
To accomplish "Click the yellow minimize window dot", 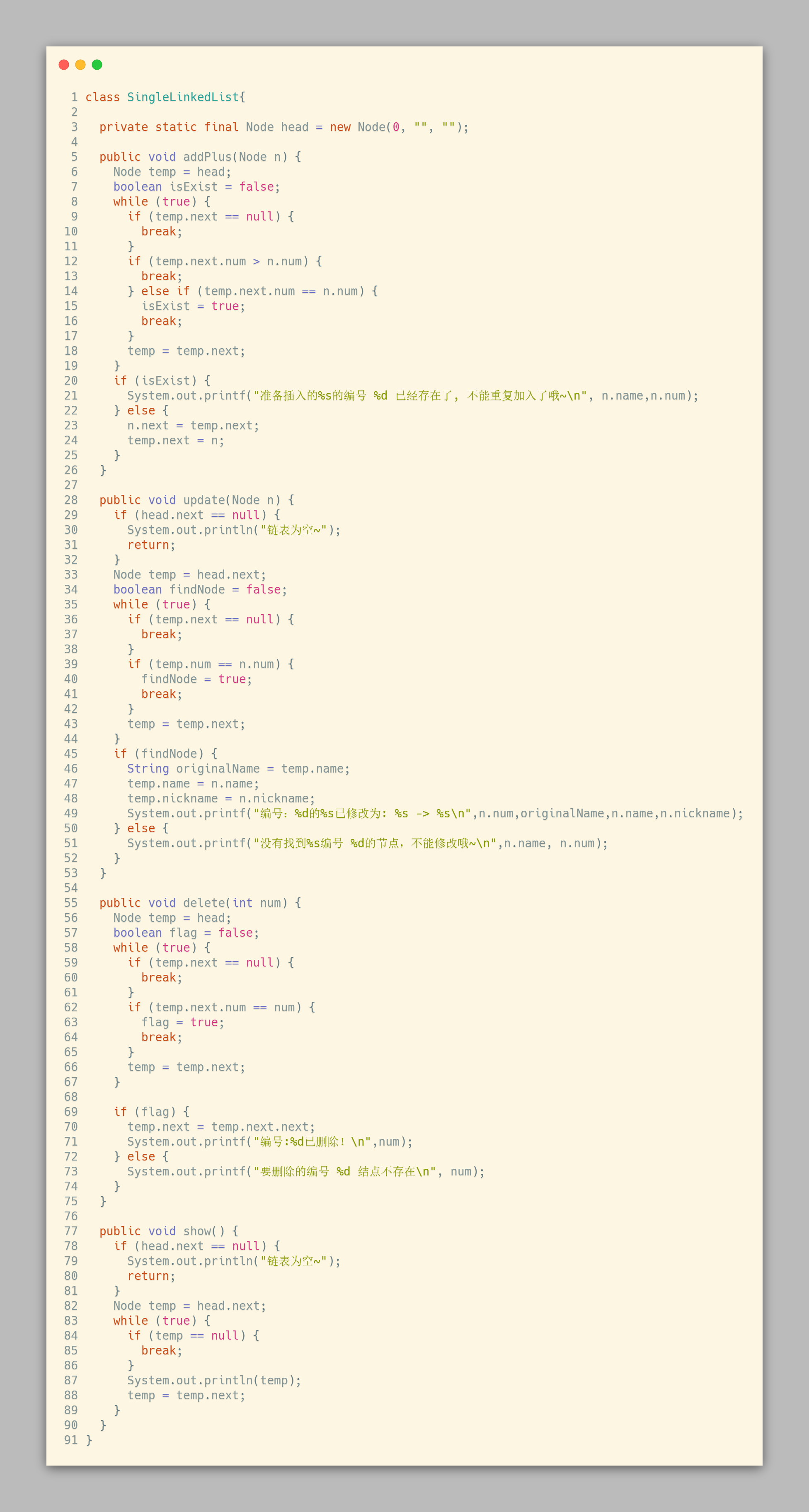I will click(x=80, y=65).
